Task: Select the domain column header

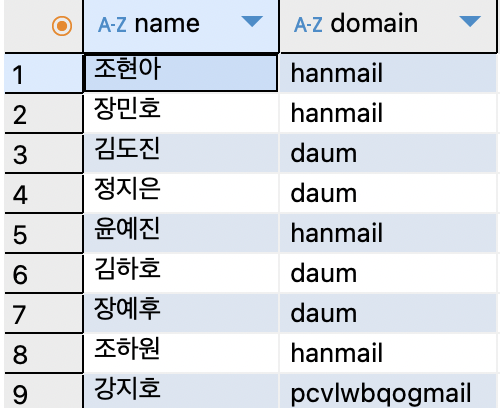Action: (x=389, y=26)
